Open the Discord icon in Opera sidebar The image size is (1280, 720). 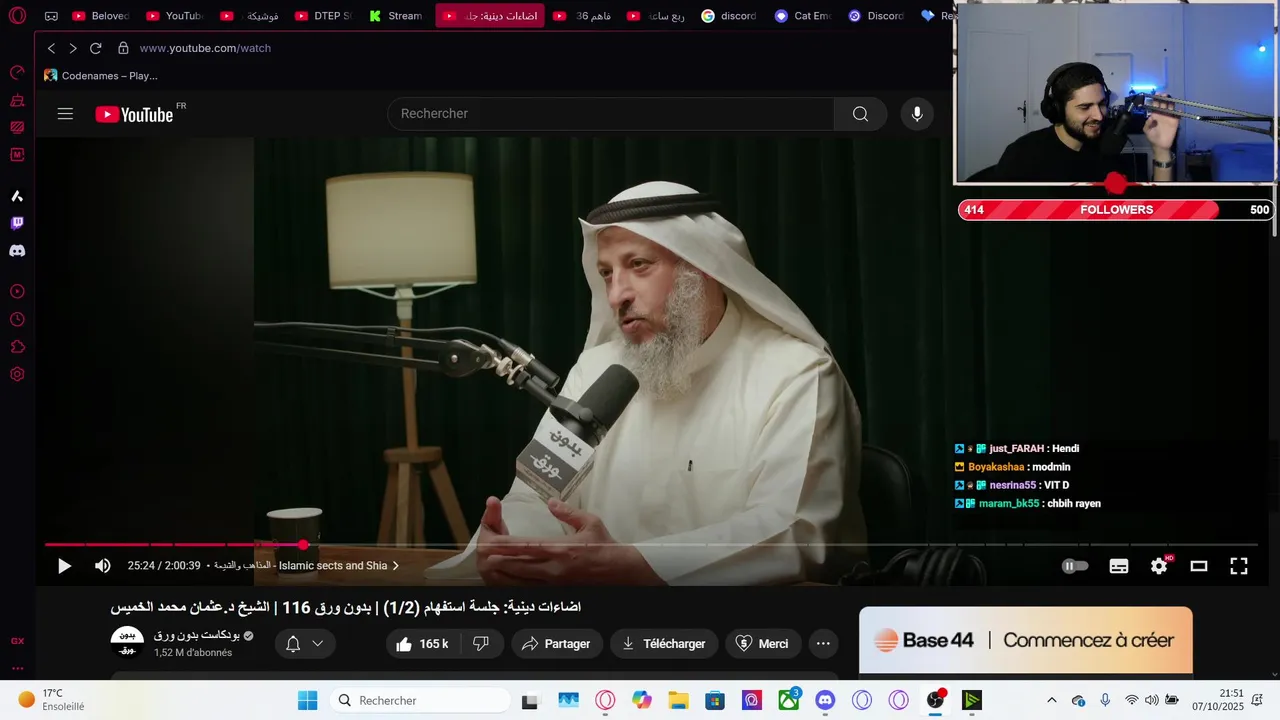pos(17,251)
